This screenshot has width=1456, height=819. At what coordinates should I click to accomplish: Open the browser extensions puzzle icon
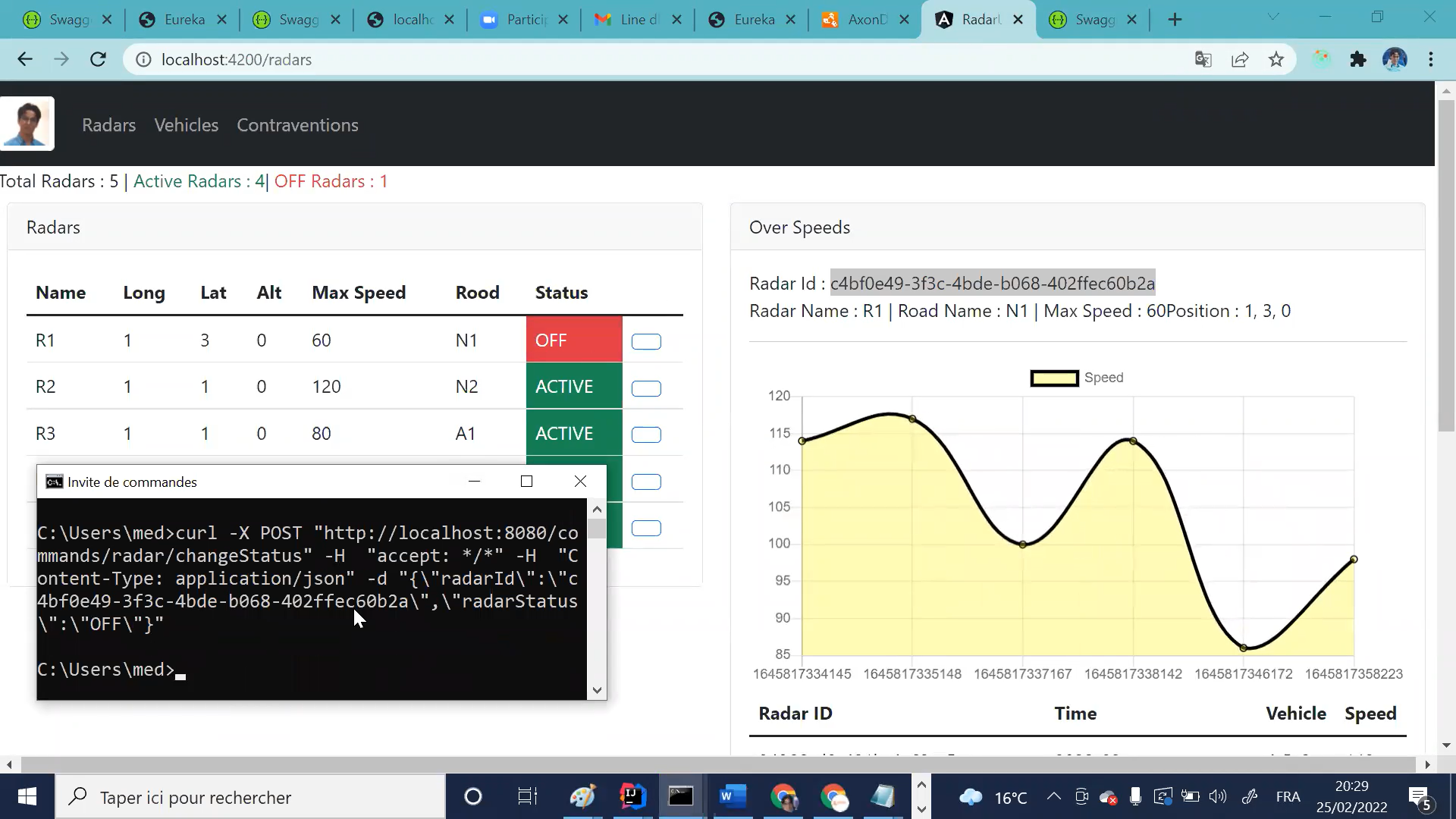[x=1358, y=59]
